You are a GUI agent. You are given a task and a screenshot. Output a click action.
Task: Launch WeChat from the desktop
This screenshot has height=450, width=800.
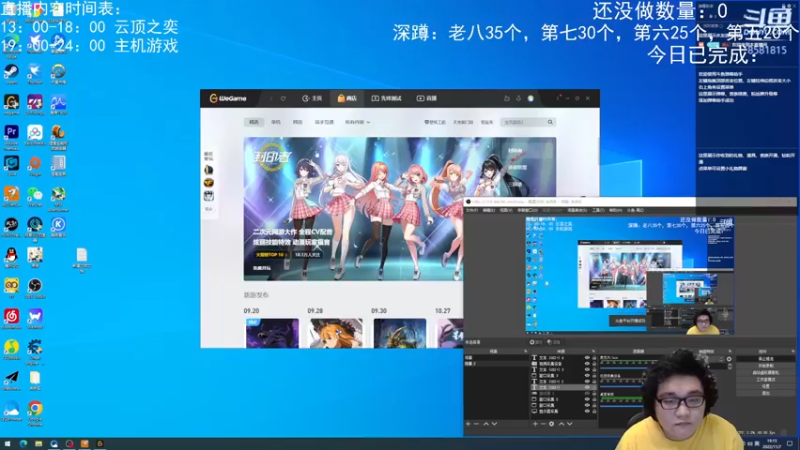(x=35, y=194)
